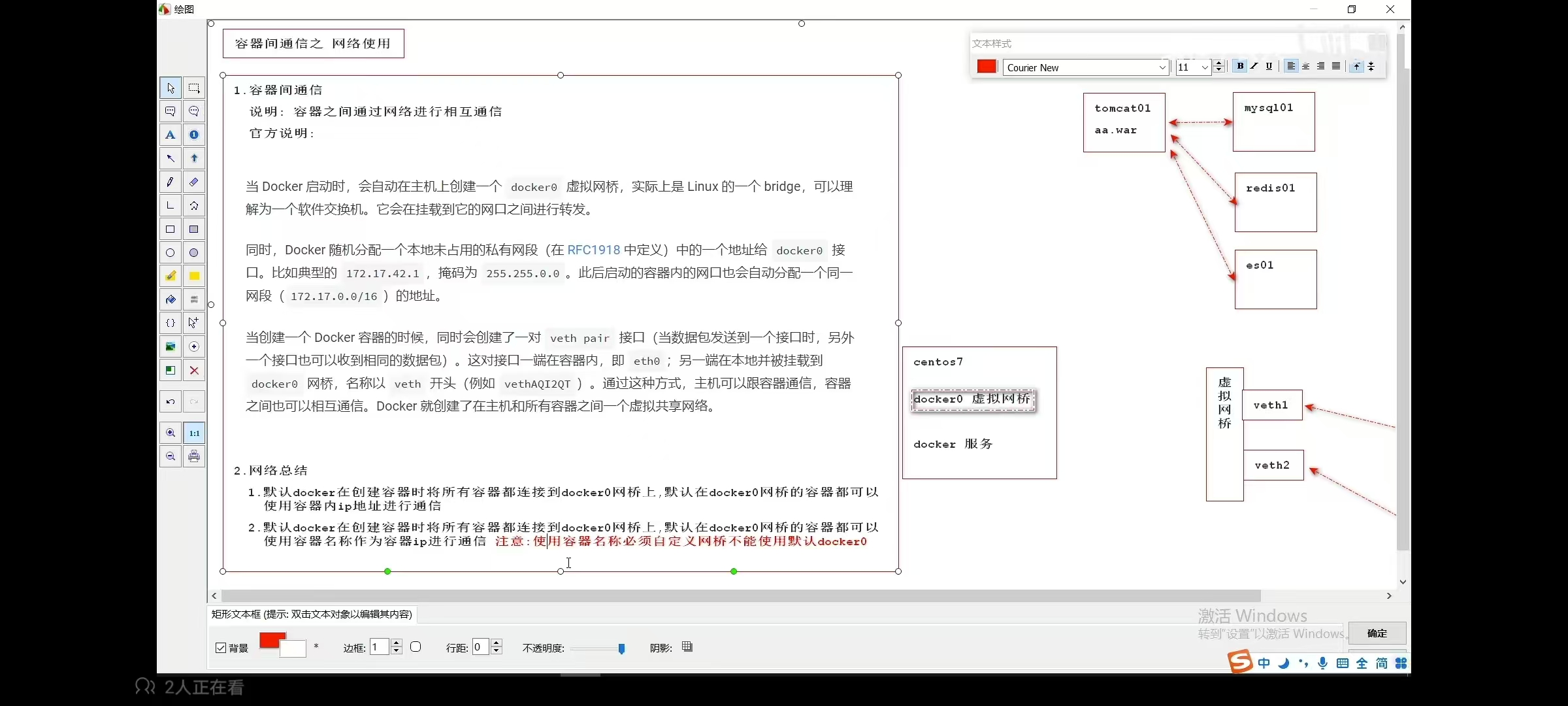The width and height of the screenshot is (1568, 706).
Task: Click the Sogou 中 input language indicator
Action: click(1264, 663)
